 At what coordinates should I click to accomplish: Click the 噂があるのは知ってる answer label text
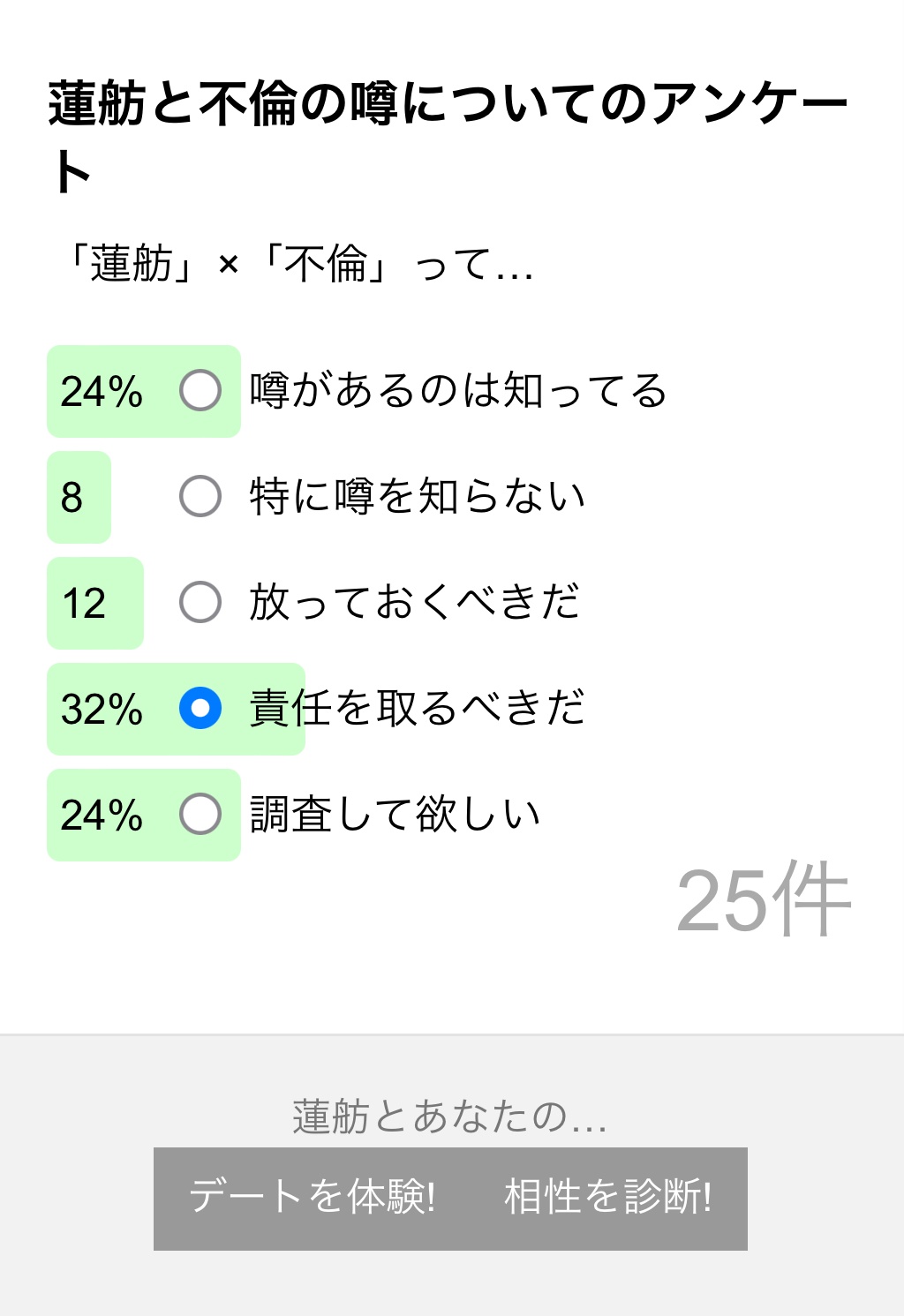pyautogui.click(x=457, y=391)
